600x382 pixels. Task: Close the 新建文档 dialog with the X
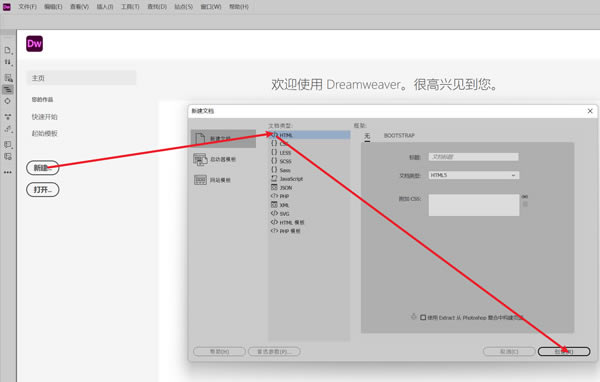click(590, 111)
